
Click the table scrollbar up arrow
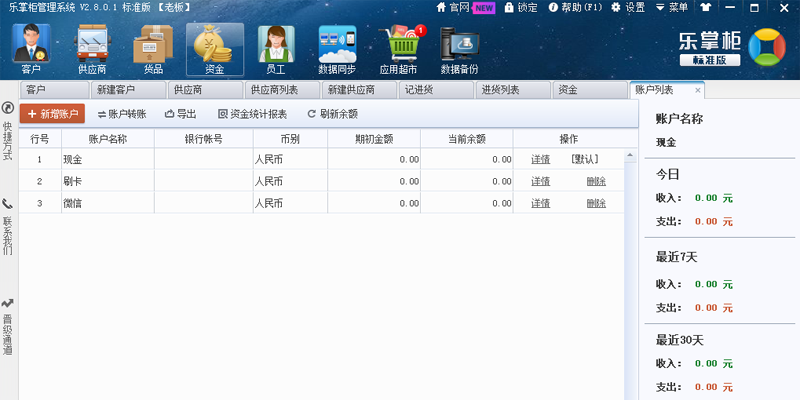point(630,155)
